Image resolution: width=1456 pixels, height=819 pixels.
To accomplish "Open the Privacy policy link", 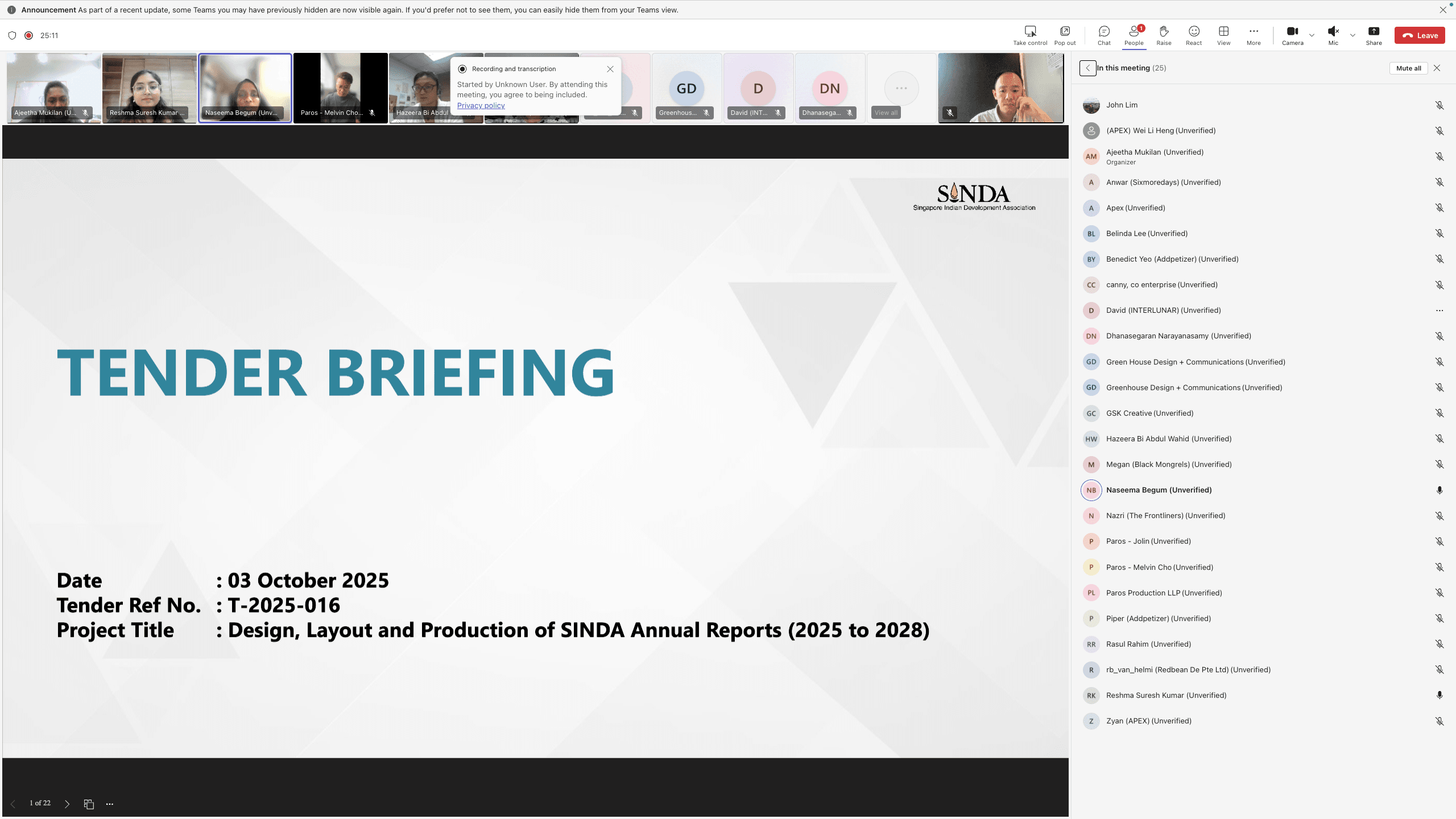I will pos(481,106).
